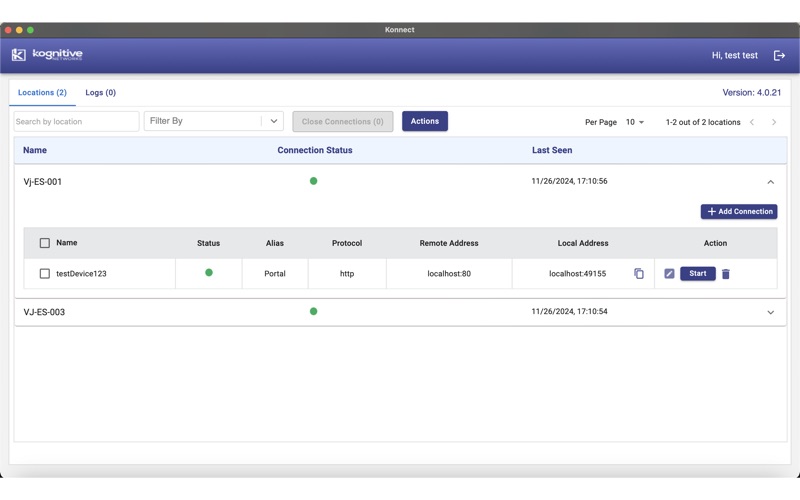
Task: Click the green status dot for testDevice123
Action: click(x=209, y=272)
